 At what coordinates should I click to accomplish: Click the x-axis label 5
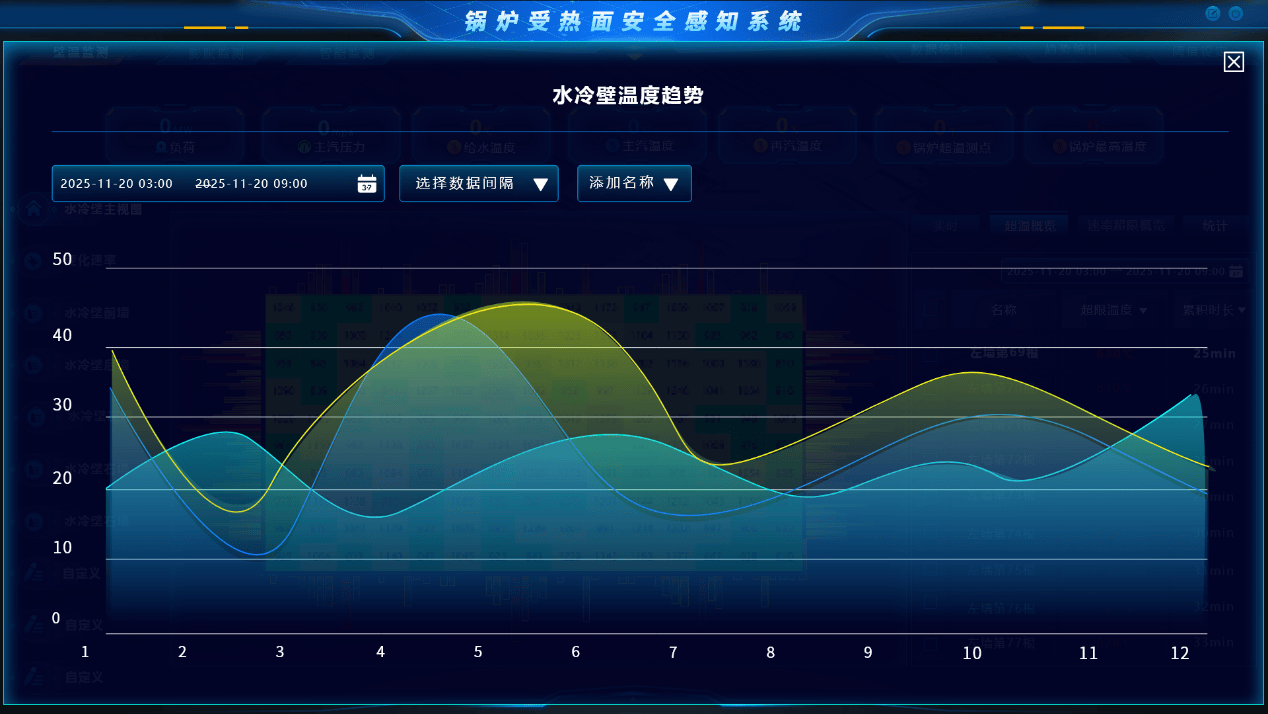point(478,652)
